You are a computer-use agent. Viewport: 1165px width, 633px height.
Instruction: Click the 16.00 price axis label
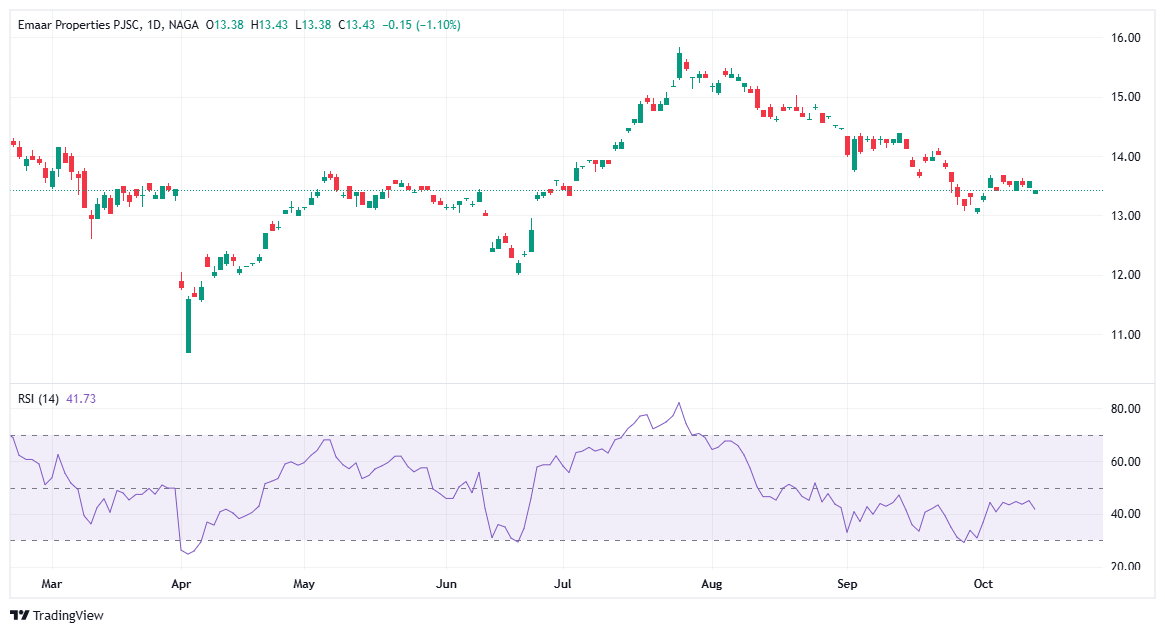[1127, 38]
